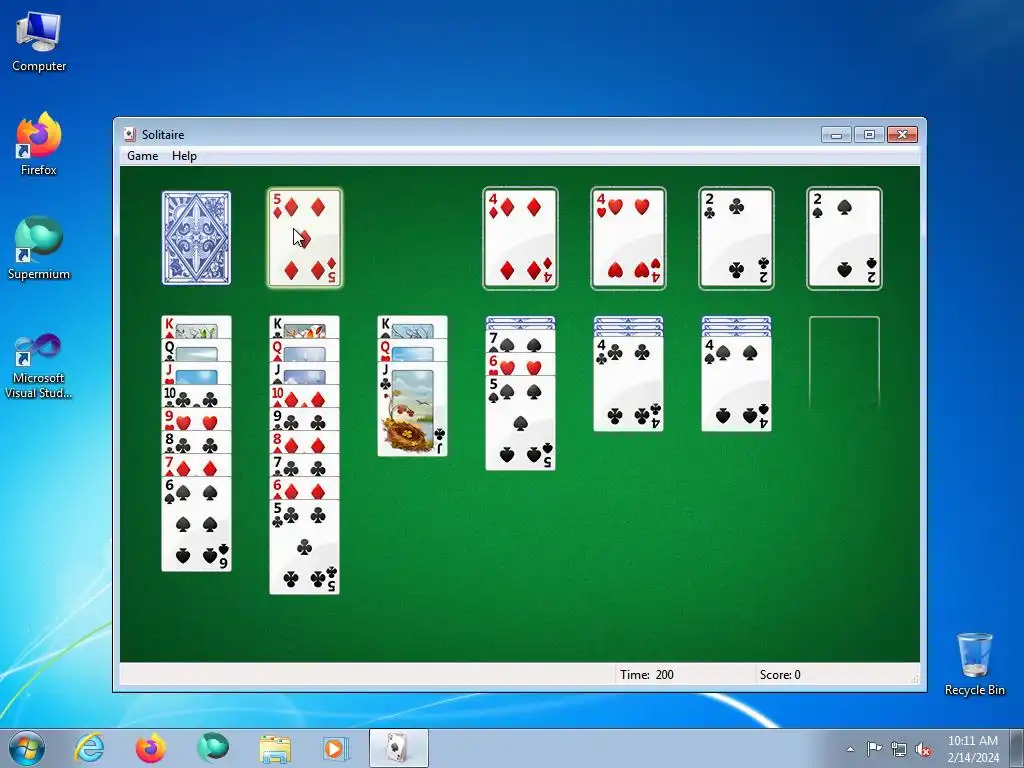Select the 6 of diamonds in second column
Viewport: 1024px width, 768px height.
(x=304, y=488)
